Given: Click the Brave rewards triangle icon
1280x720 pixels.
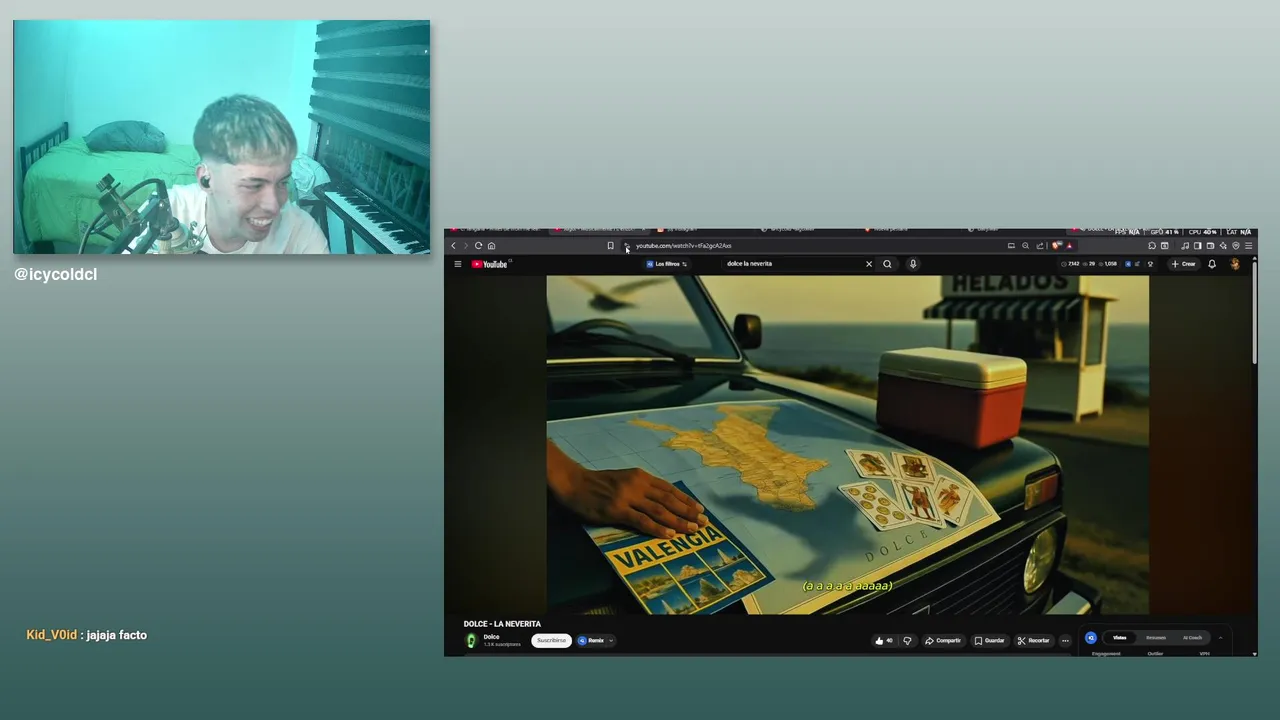Looking at the screenshot, I should pyautogui.click(x=1069, y=246).
